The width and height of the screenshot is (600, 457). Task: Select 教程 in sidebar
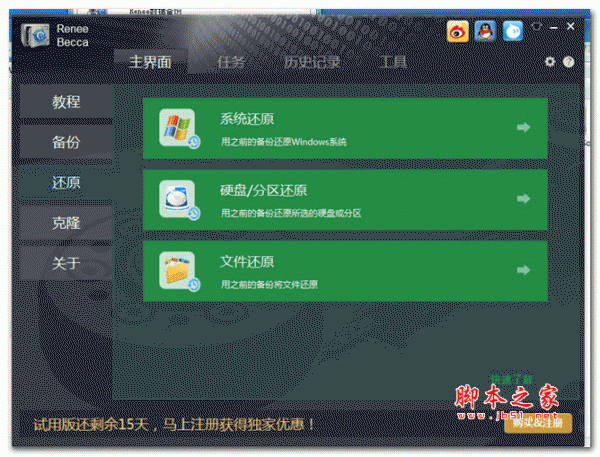click(x=66, y=102)
